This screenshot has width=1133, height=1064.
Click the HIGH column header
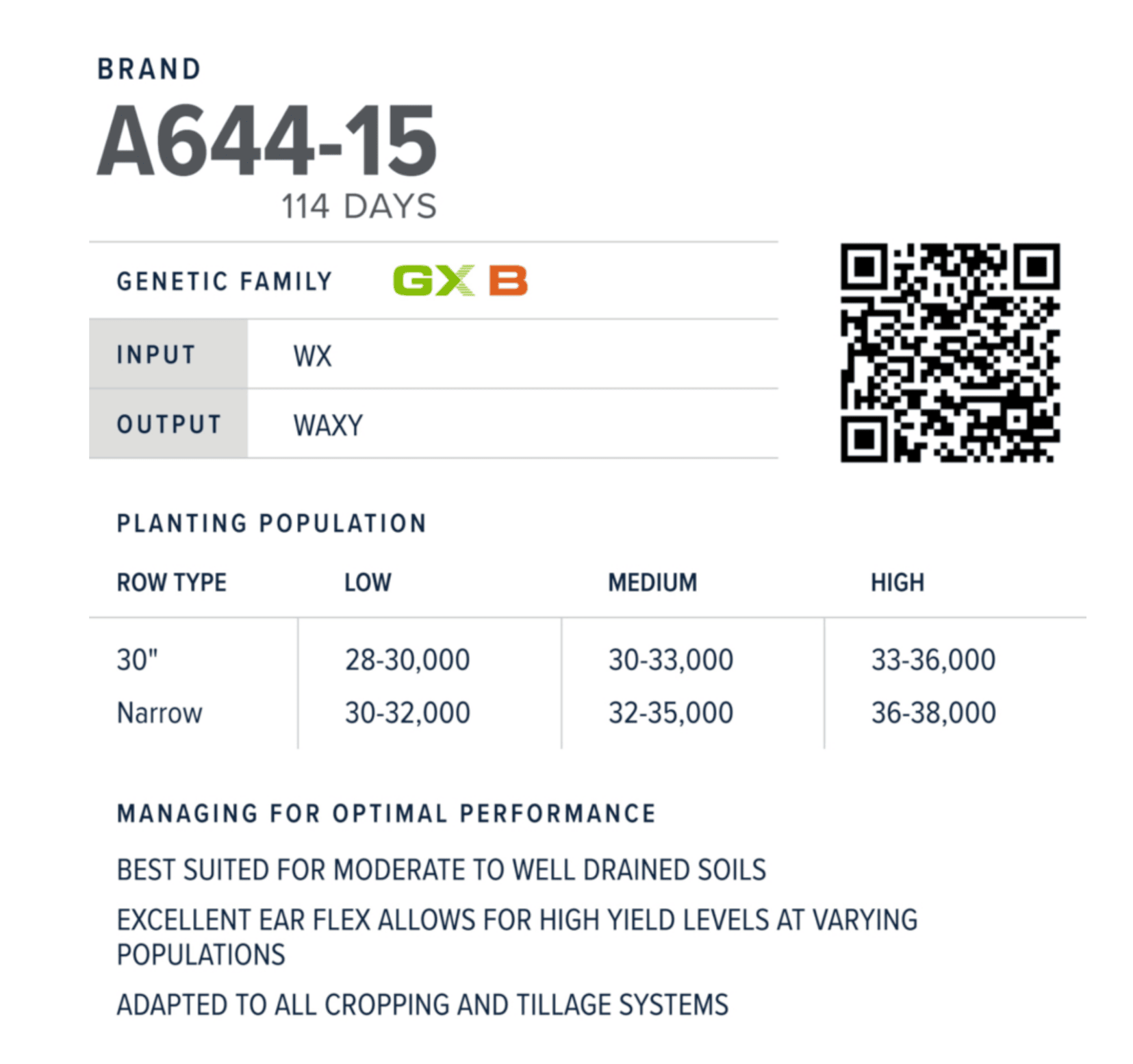tap(897, 583)
